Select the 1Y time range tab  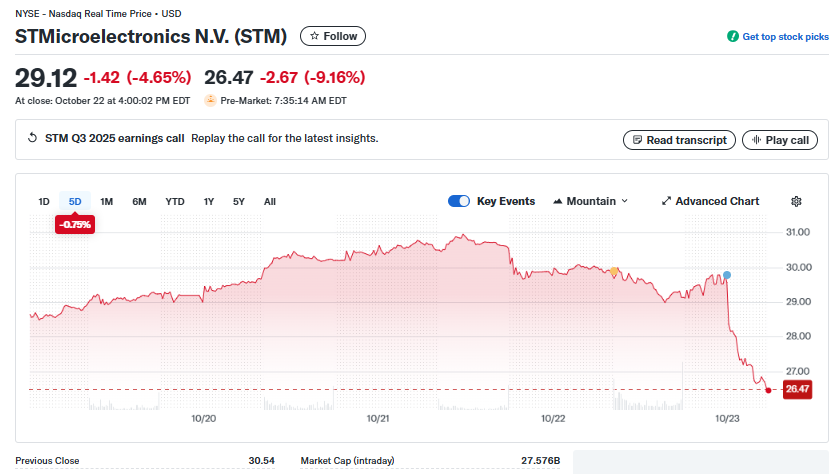(x=209, y=201)
